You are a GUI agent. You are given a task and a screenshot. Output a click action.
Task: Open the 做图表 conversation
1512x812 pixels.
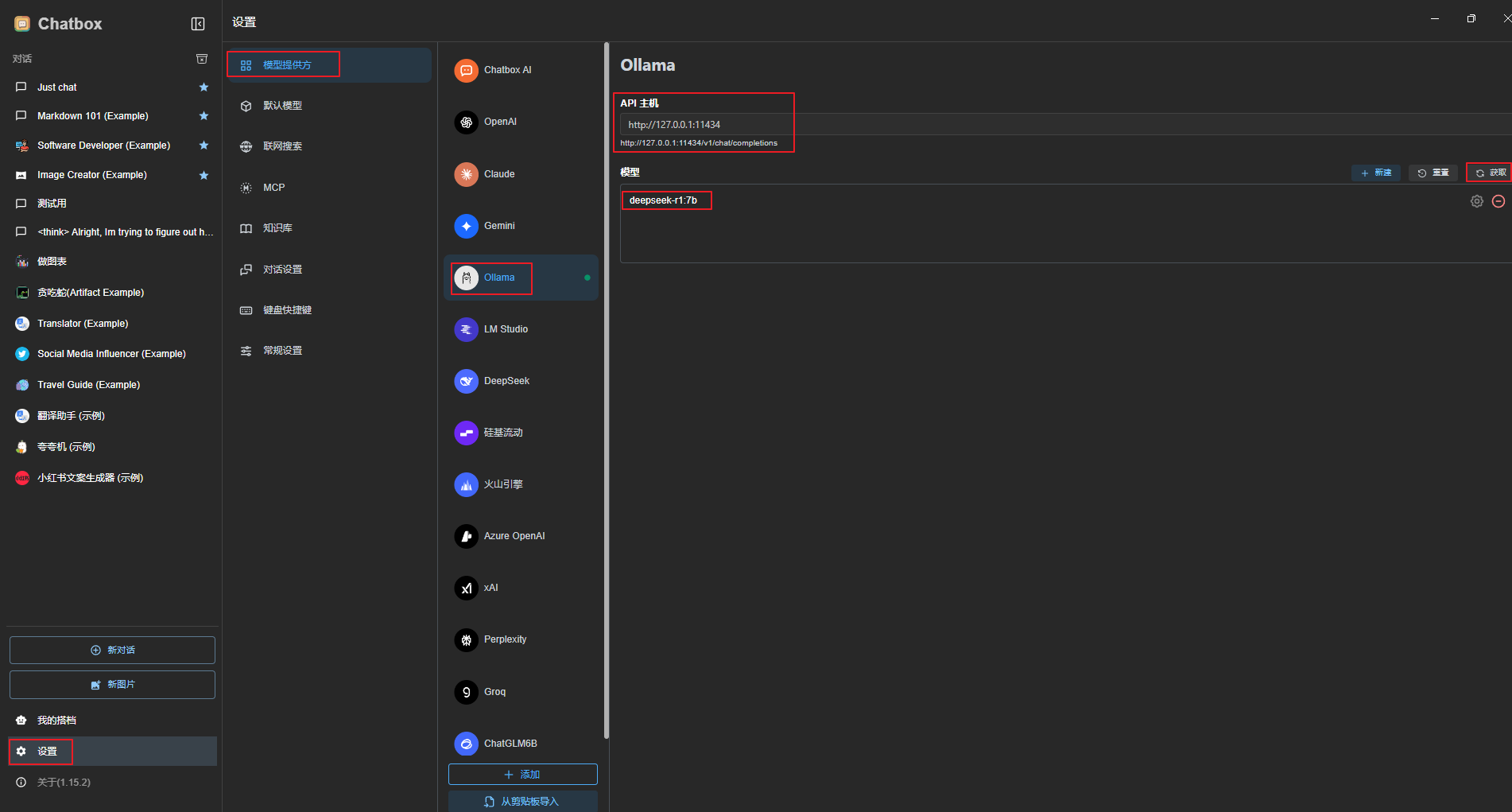pos(112,262)
